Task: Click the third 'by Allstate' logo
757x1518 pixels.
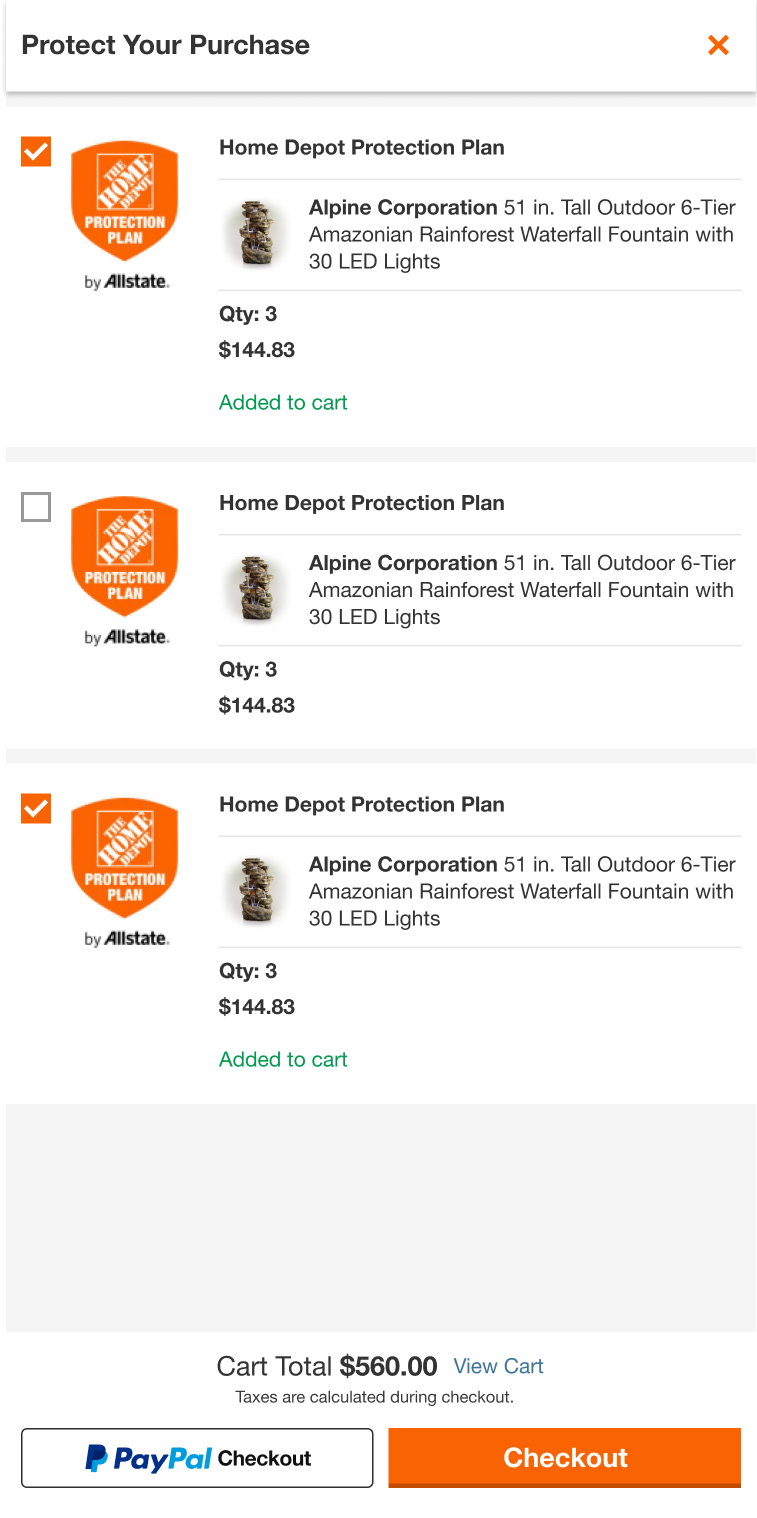Action: (127, 939)
